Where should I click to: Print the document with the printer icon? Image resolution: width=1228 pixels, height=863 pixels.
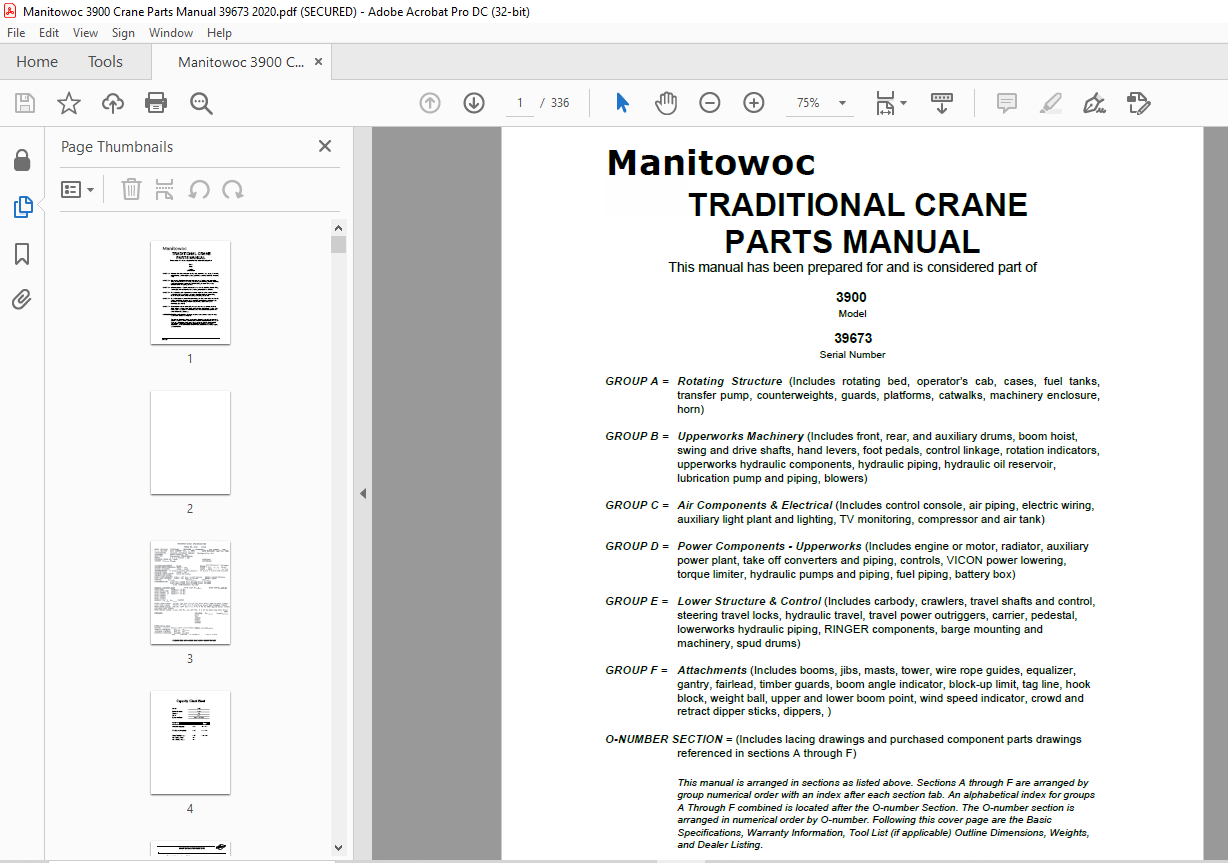point(156,103)
